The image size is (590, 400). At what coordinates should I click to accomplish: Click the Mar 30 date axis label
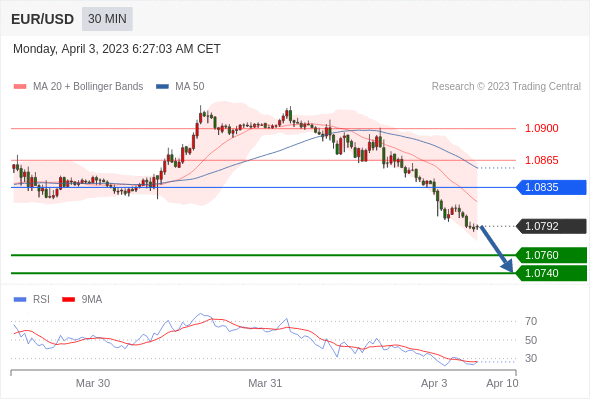93,383
